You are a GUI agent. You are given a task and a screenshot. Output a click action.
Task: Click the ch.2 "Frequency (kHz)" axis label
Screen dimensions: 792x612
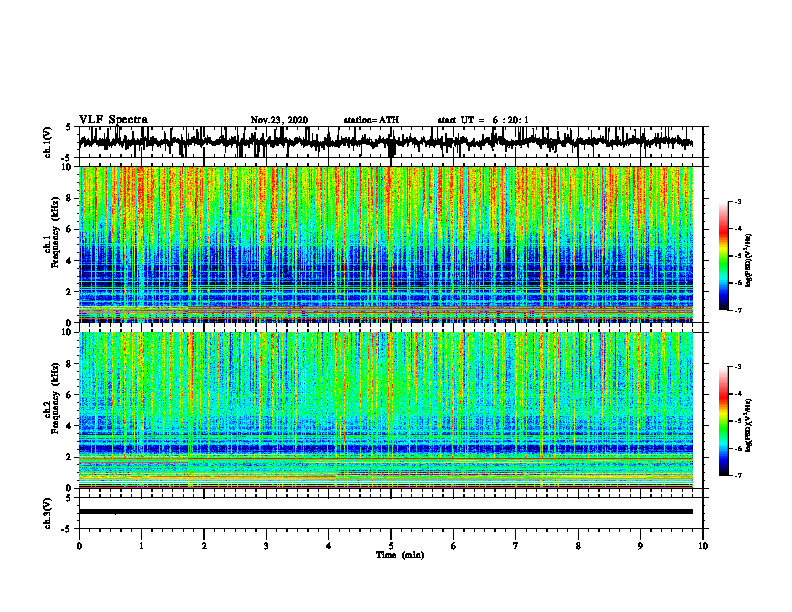[x=54, y=398]
